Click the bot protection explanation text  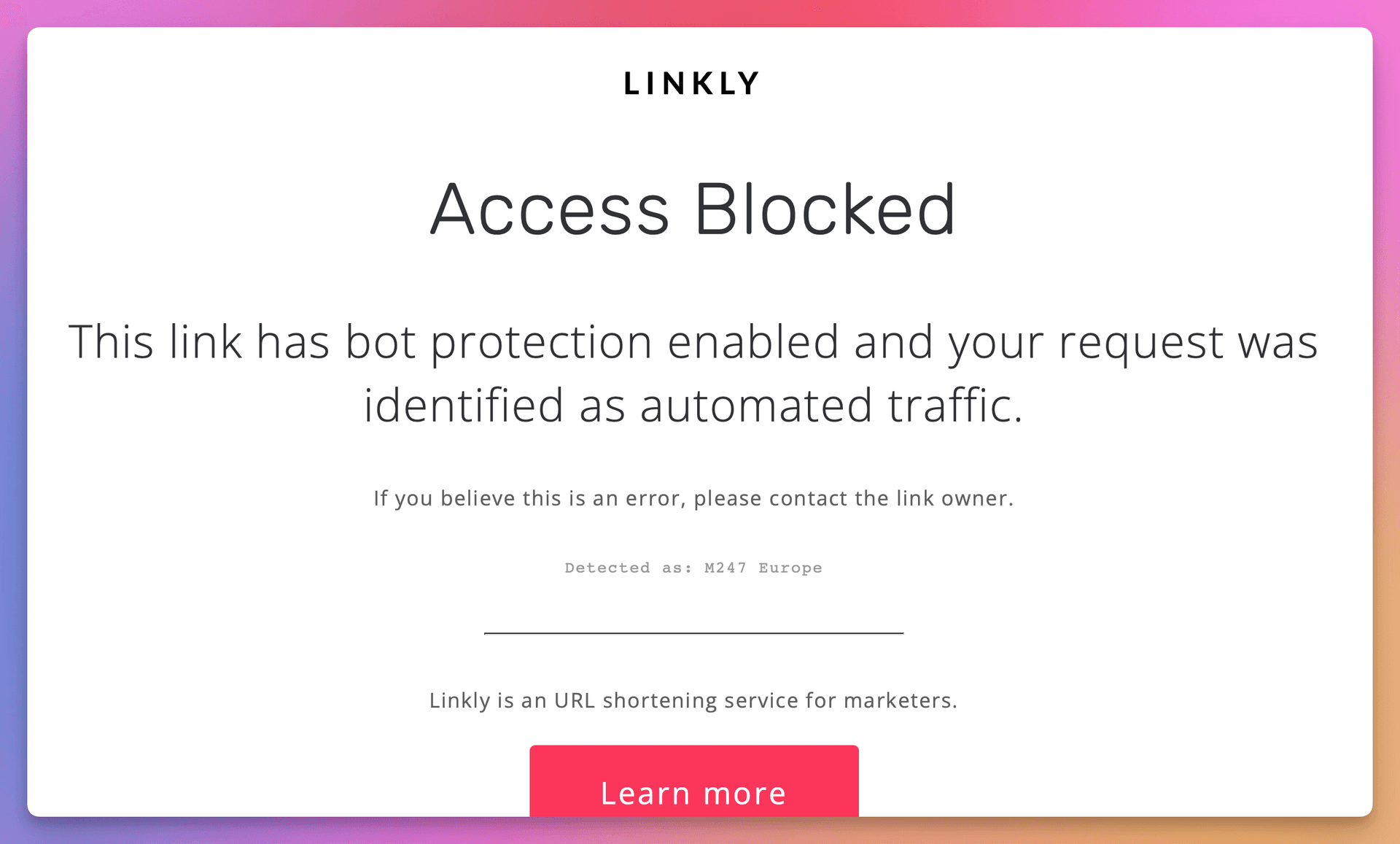click(693, 372)
